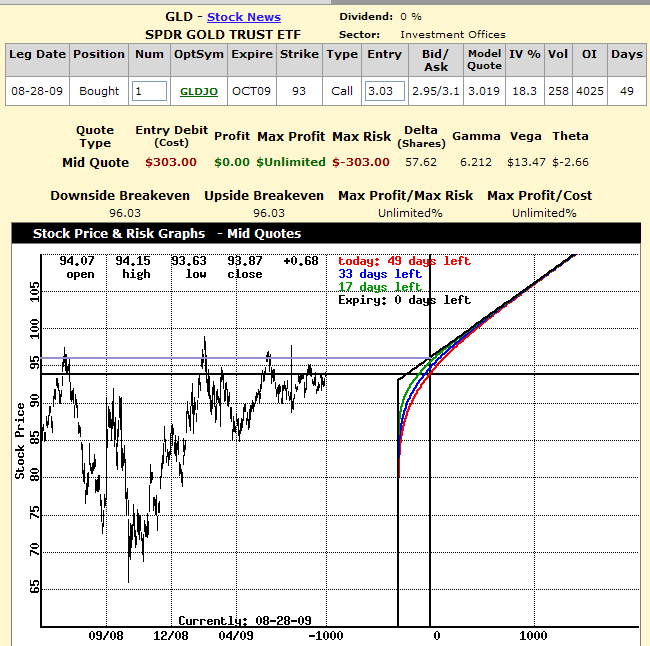Click the $-2.66 theta value
Image resolution: width=650 pixels, height=646 pixels.
570,162
